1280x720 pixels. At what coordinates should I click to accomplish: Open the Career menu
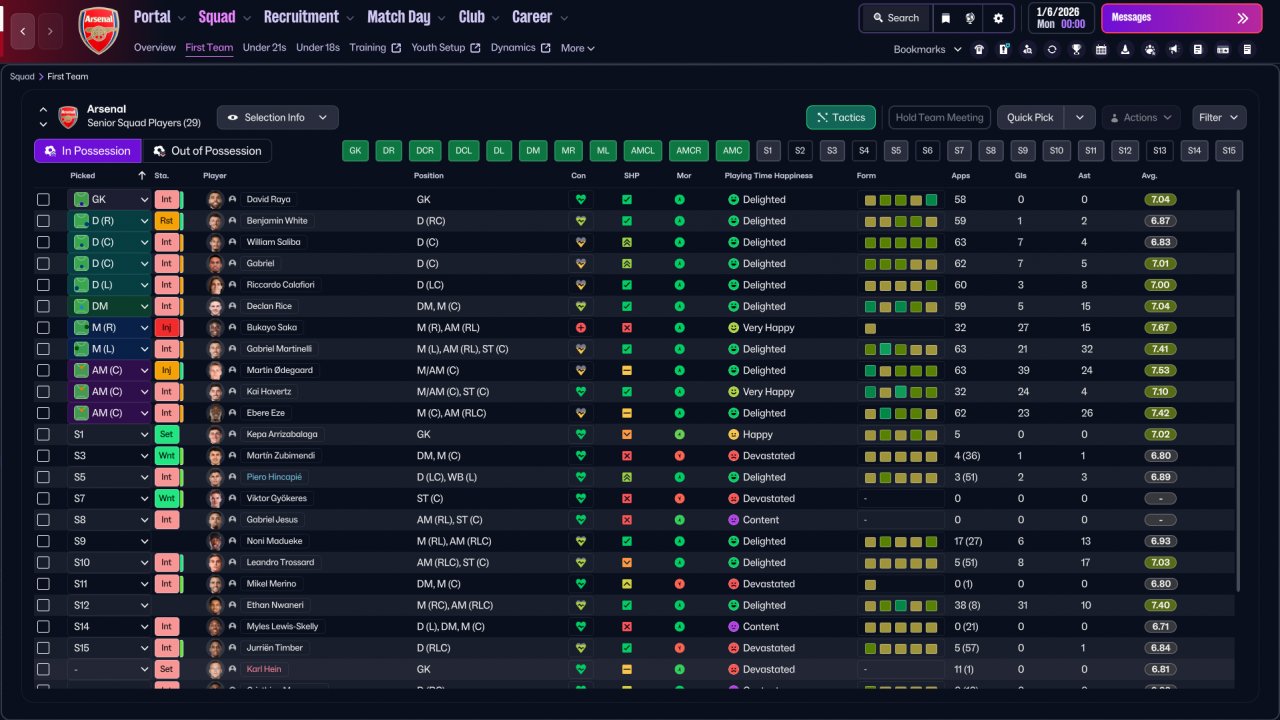click(540, 17)
